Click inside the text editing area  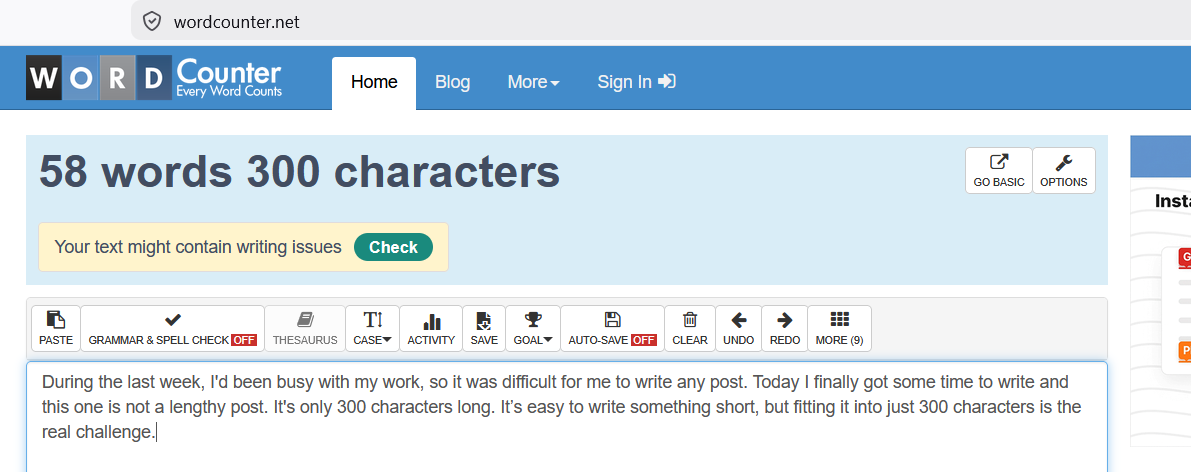coord(567,417)
